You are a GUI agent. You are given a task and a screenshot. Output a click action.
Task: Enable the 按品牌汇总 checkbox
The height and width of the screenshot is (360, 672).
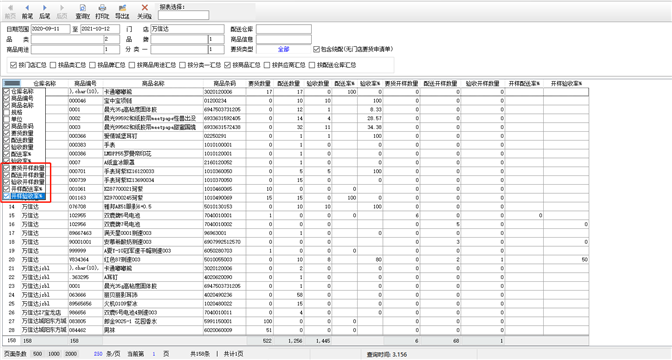click(92, 65)
